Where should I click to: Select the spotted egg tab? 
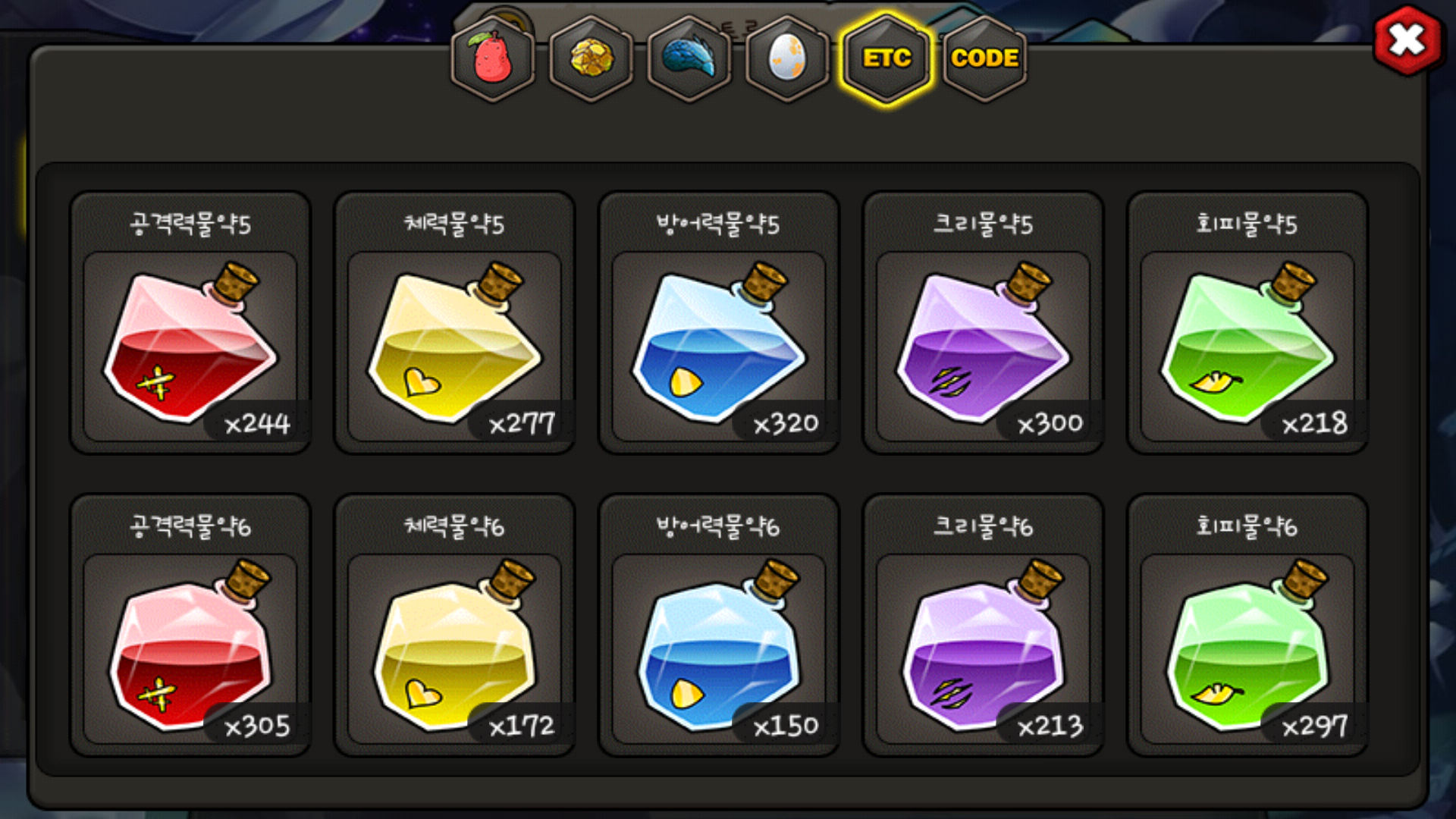pyautogui.click(x=787, y=58)
